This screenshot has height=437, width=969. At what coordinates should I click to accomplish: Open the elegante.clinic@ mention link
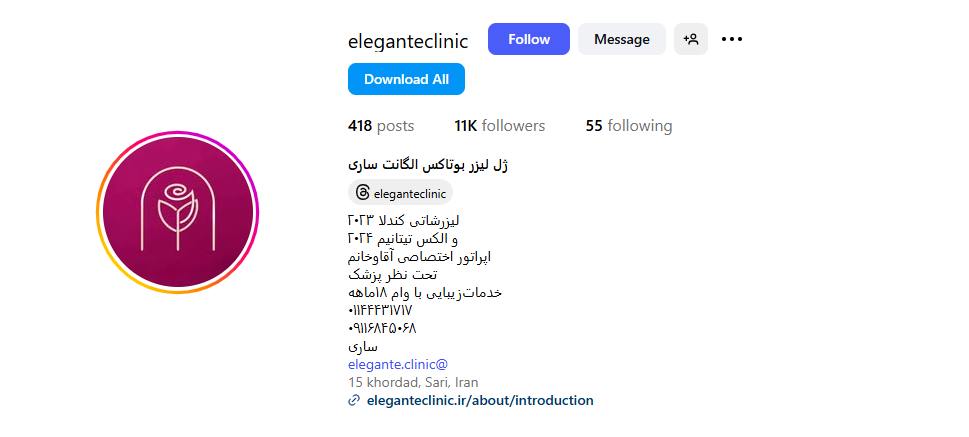pos(398,365)
